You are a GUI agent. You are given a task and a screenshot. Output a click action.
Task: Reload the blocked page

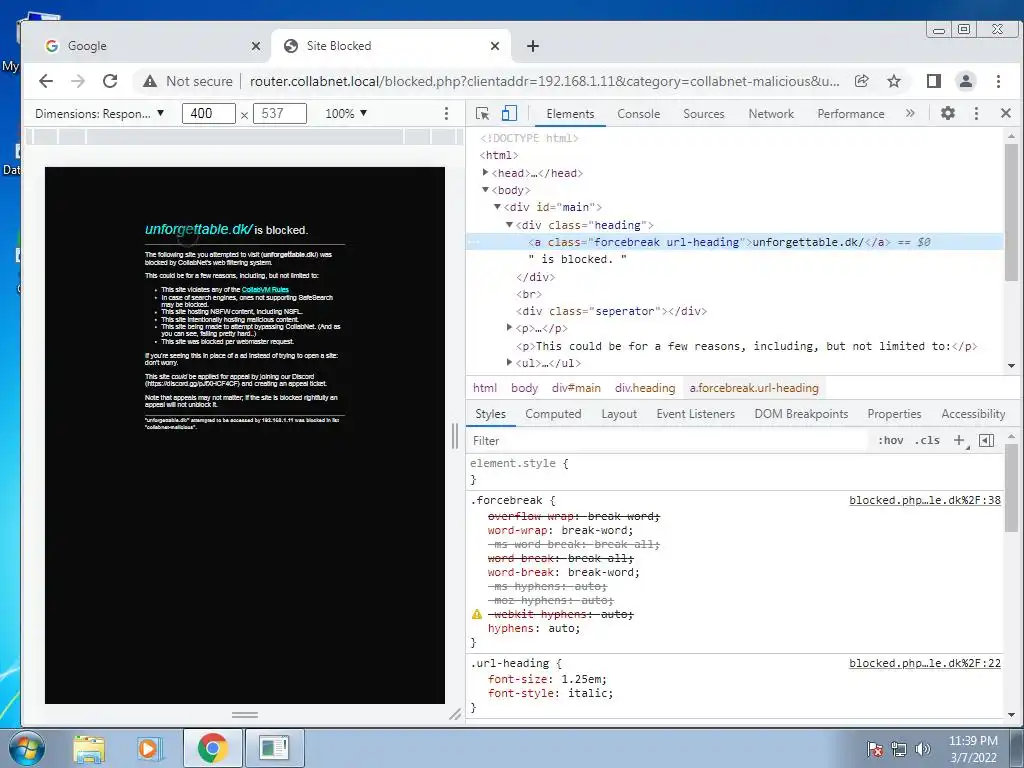pyautogui.click(x=110, y=81)
